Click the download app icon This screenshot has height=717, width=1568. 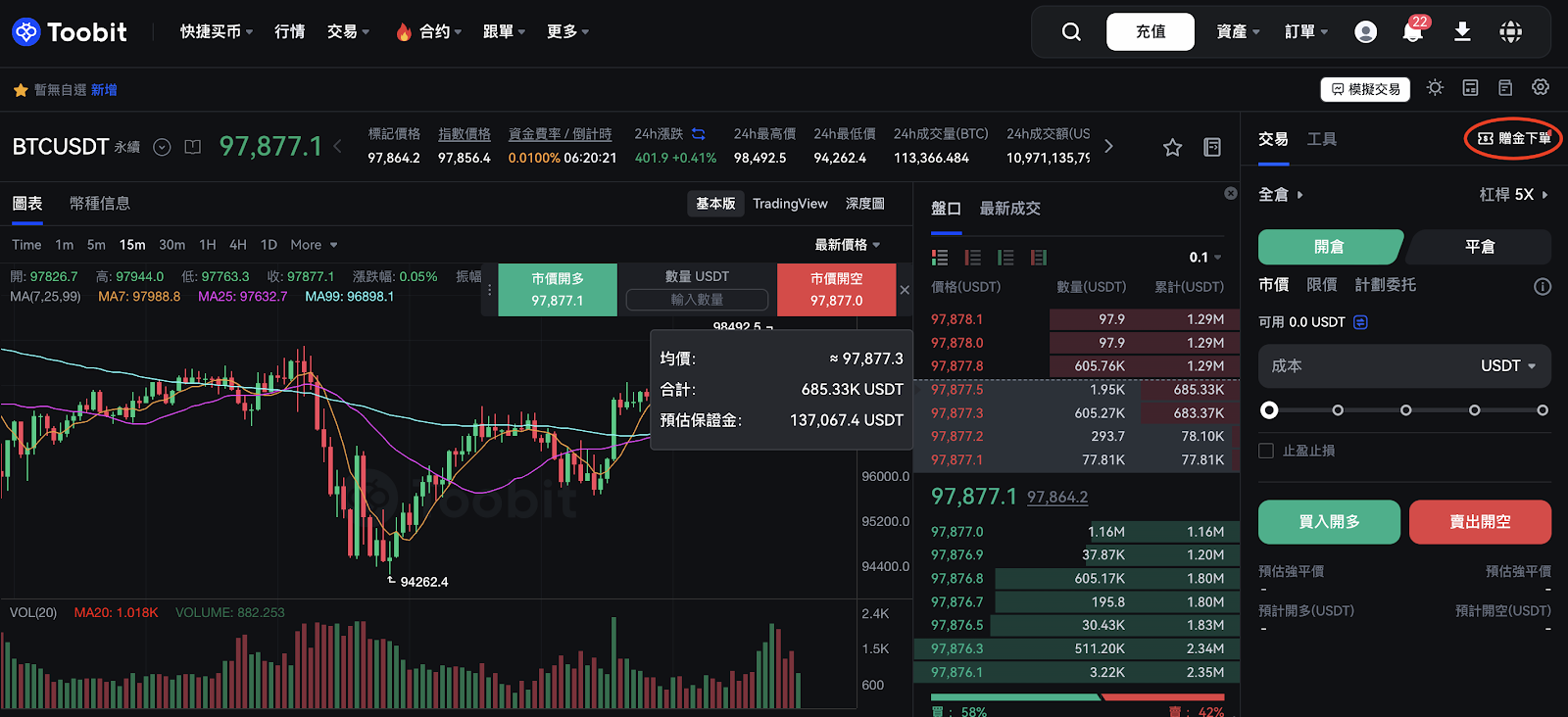tap(1462, 32)
